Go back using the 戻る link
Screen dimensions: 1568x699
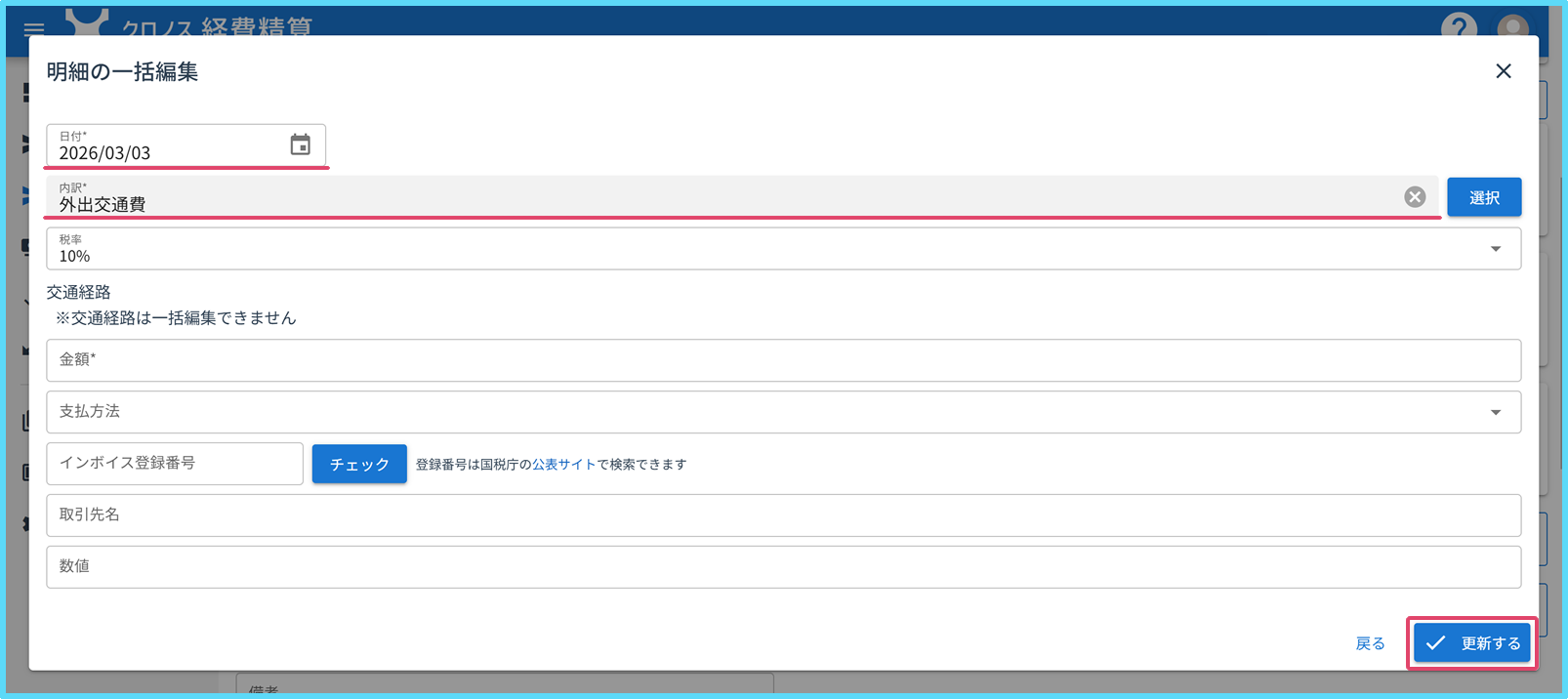coord(1370,643)
